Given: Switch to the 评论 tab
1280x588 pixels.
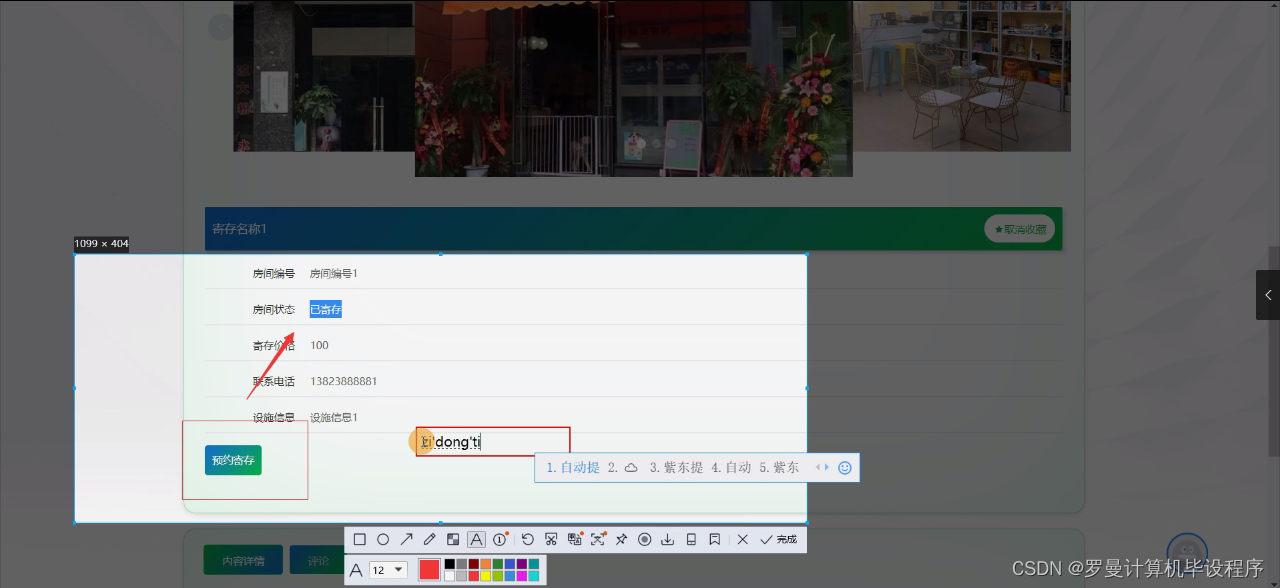Looking at the screenshot, I should [318, 560].
